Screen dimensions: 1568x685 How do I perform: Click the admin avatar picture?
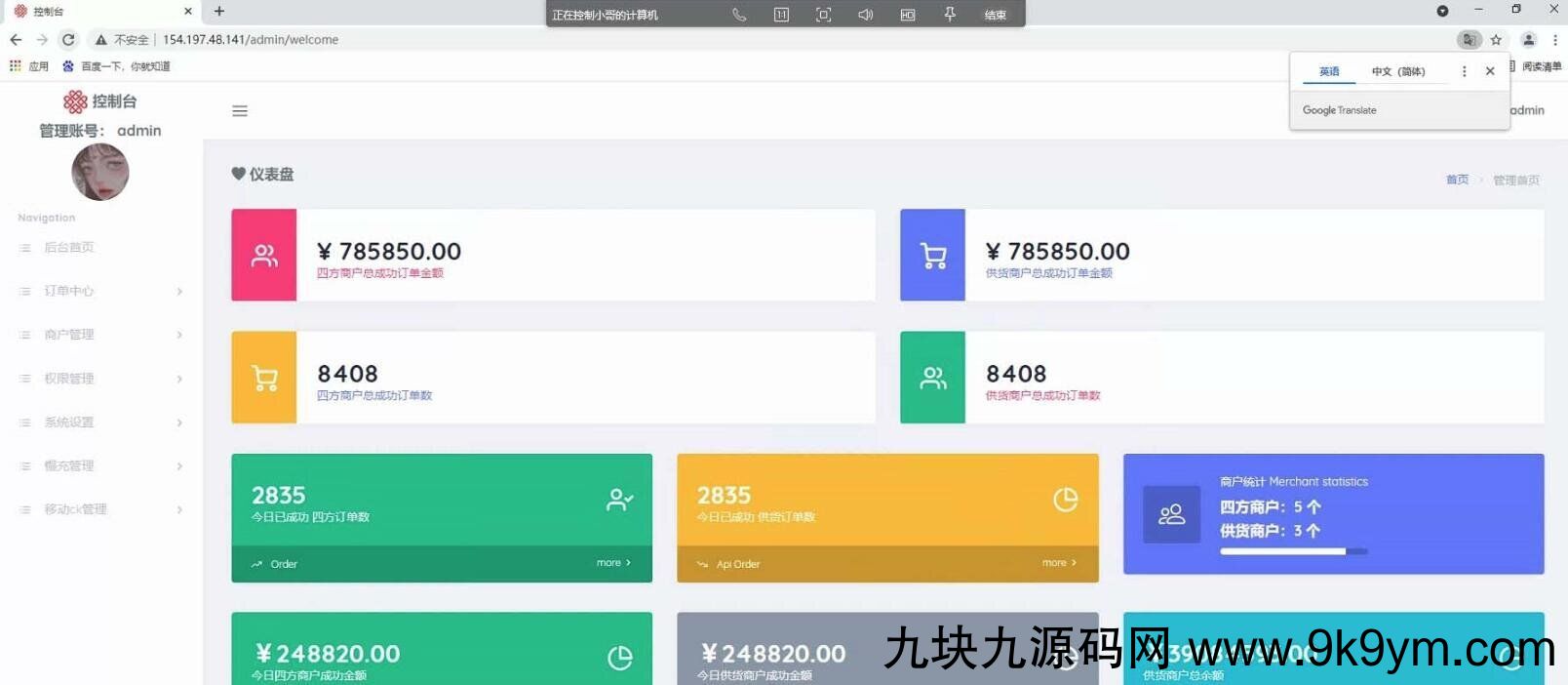click(x=100, y=172)
